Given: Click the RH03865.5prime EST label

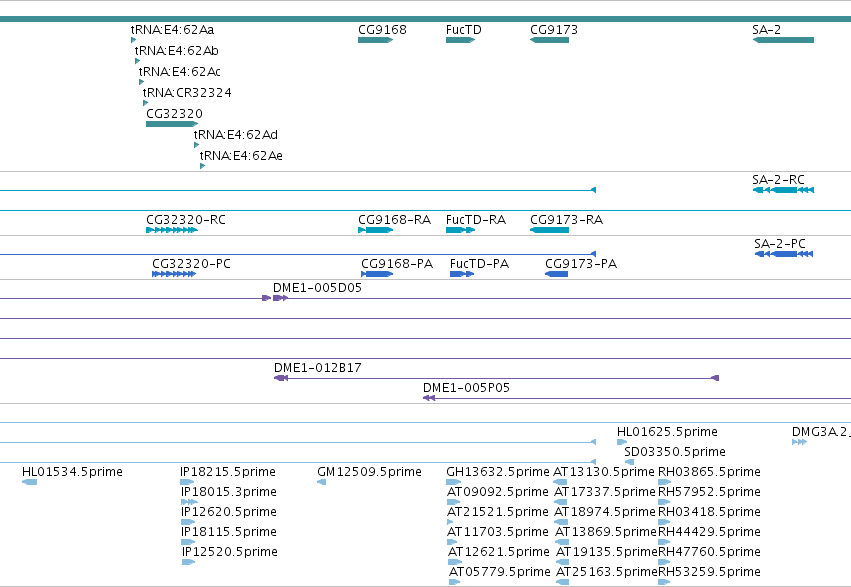Looking at the screenshot, I should pos(709,472).
